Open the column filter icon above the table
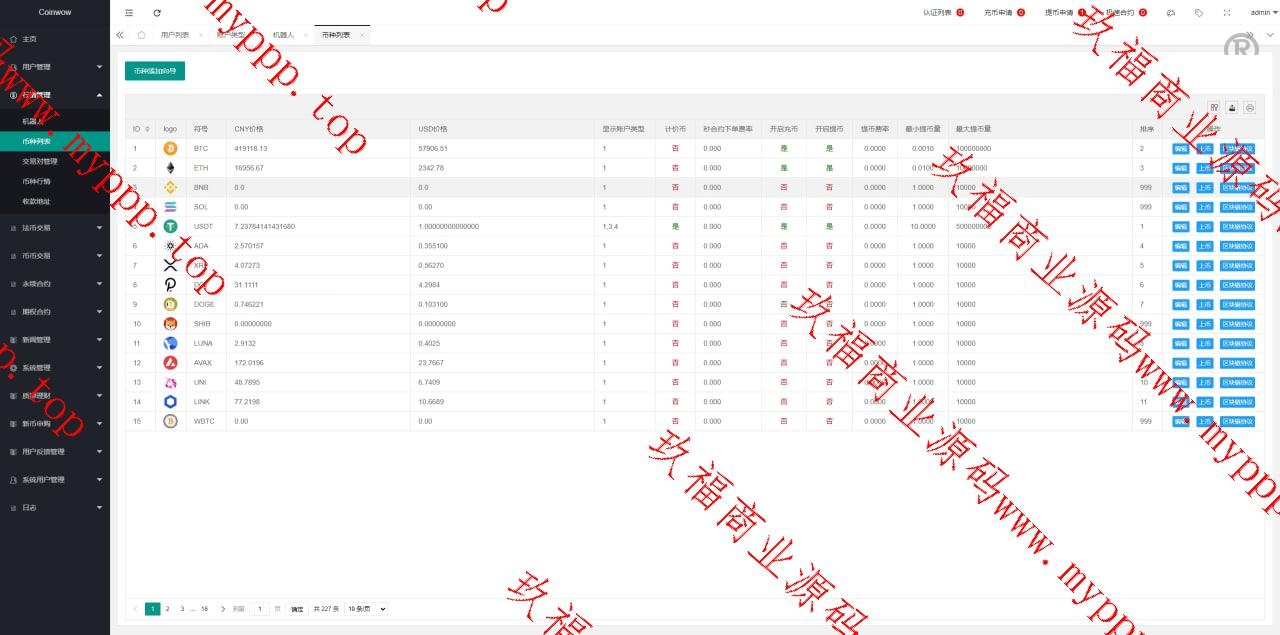Viewport: 1280px width, 635px height. (x=1214, y=107)
